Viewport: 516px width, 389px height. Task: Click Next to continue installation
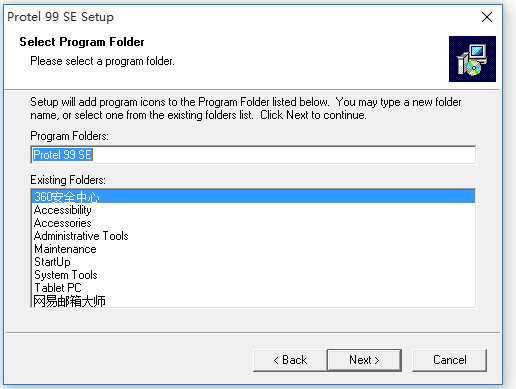(x=364, y=360)
